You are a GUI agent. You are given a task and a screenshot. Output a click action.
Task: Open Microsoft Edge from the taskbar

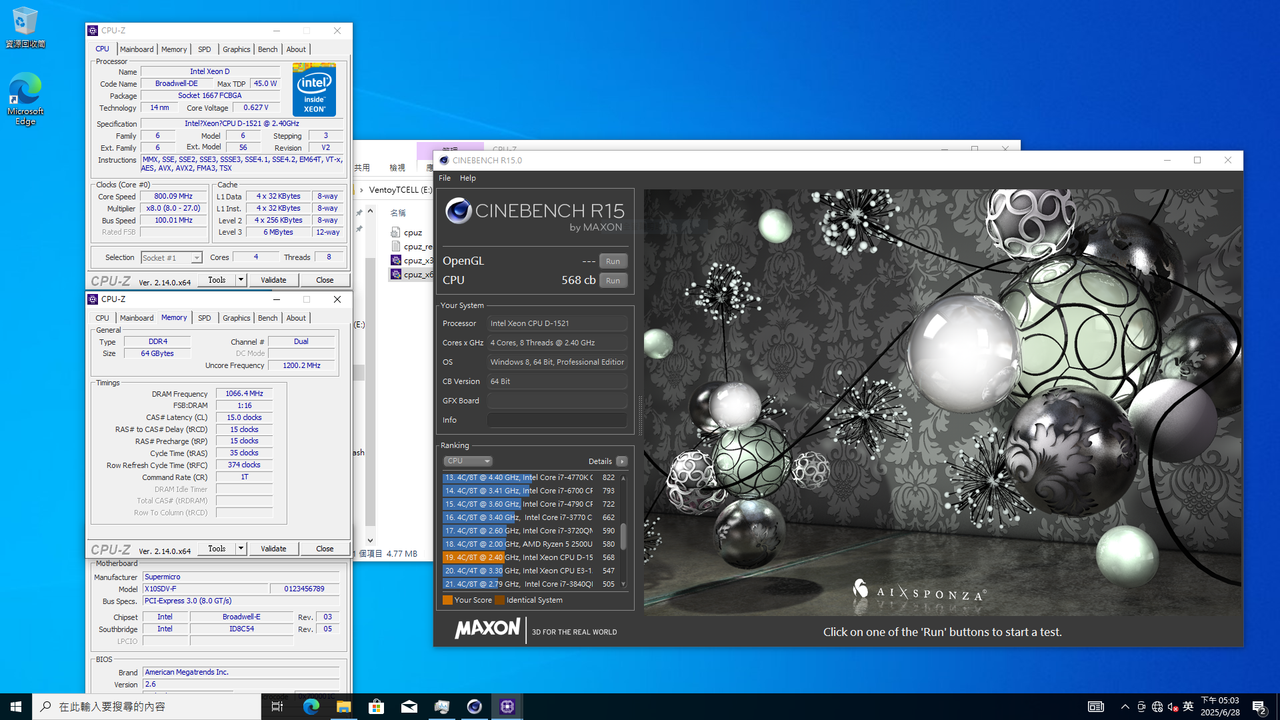point(310,706)
